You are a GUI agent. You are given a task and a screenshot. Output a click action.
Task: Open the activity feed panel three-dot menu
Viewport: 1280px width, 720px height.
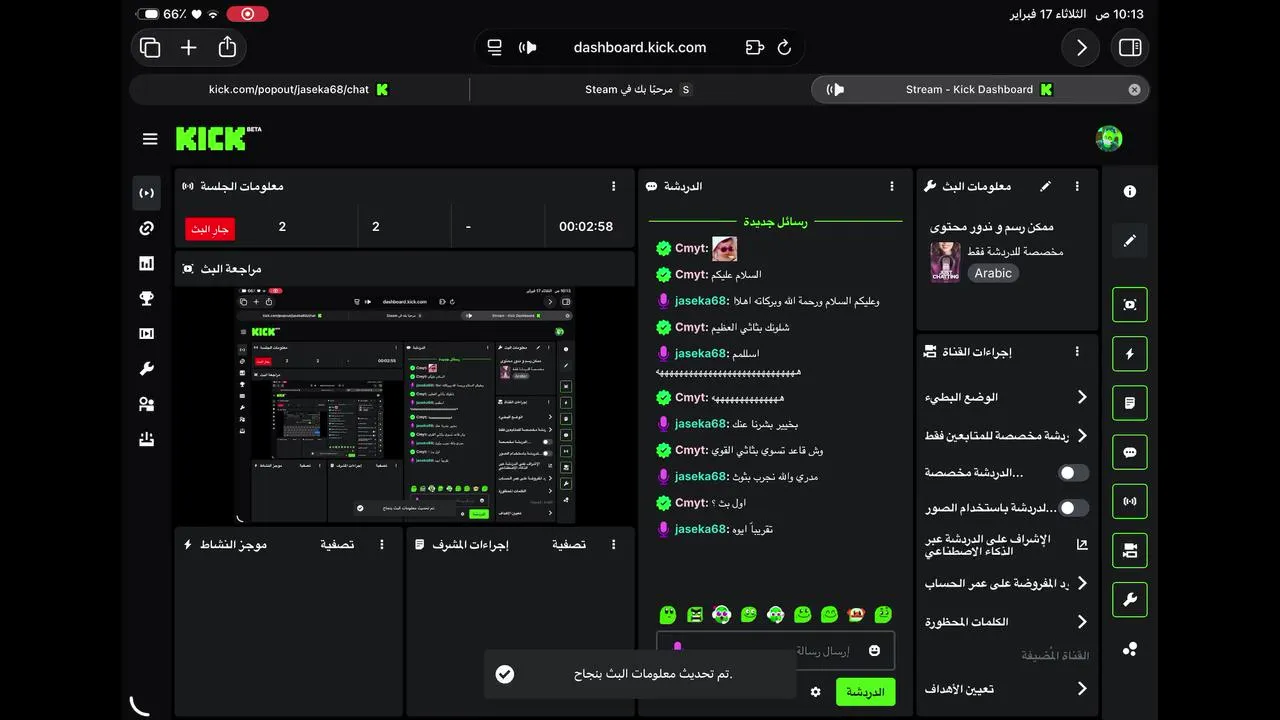click(x=382, y=544)
